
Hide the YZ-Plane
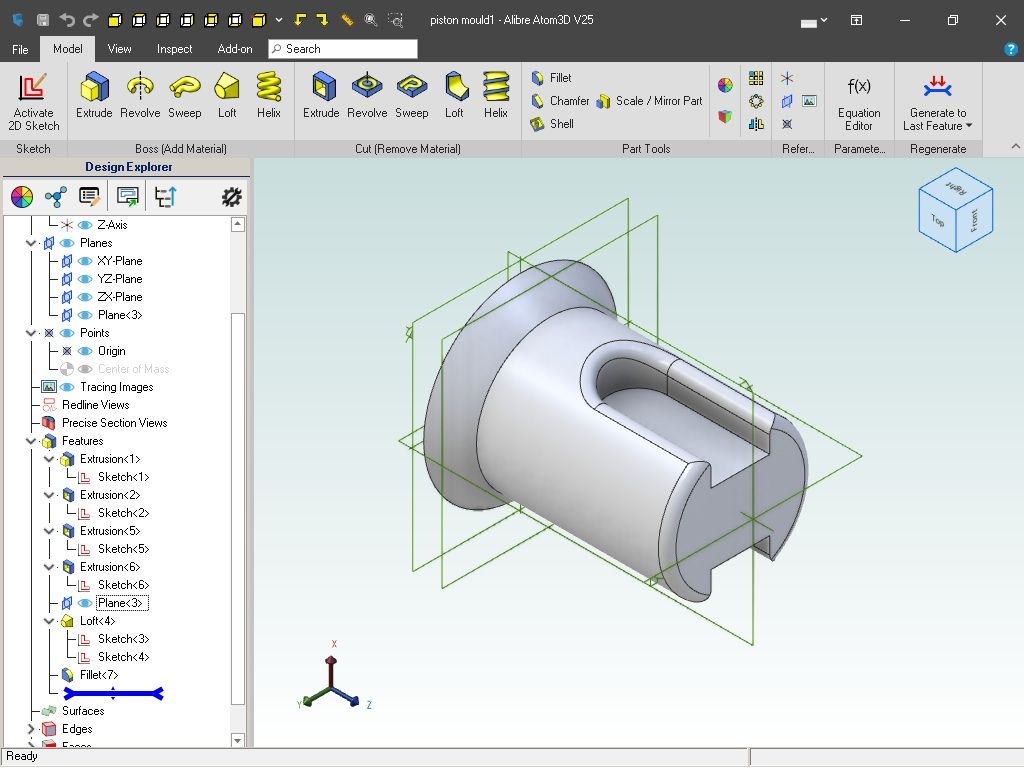coord(85,279)
